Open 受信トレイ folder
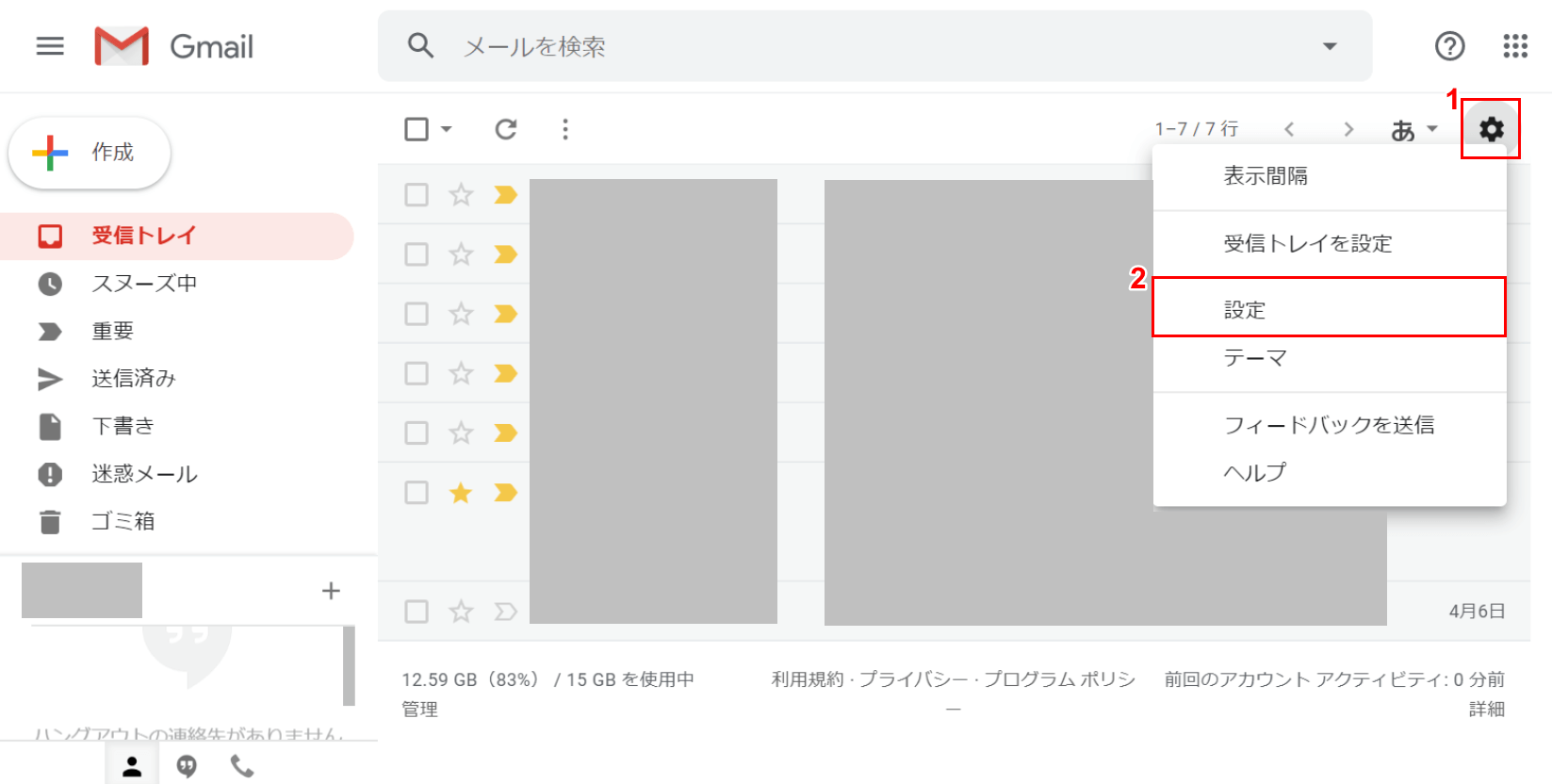1552x784 pixels. click(177, 236)
